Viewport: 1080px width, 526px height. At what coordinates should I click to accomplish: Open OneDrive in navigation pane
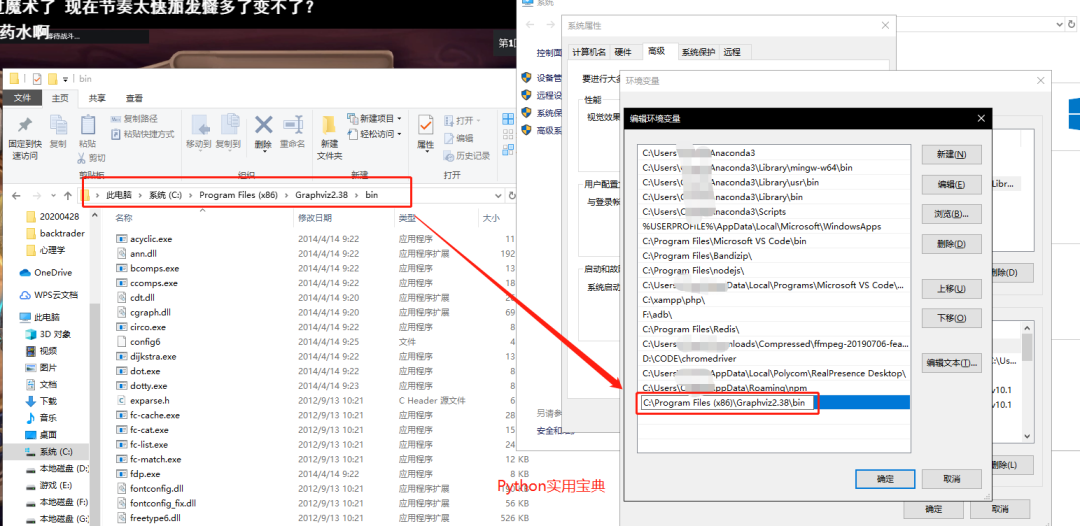(x=45, y=273)
